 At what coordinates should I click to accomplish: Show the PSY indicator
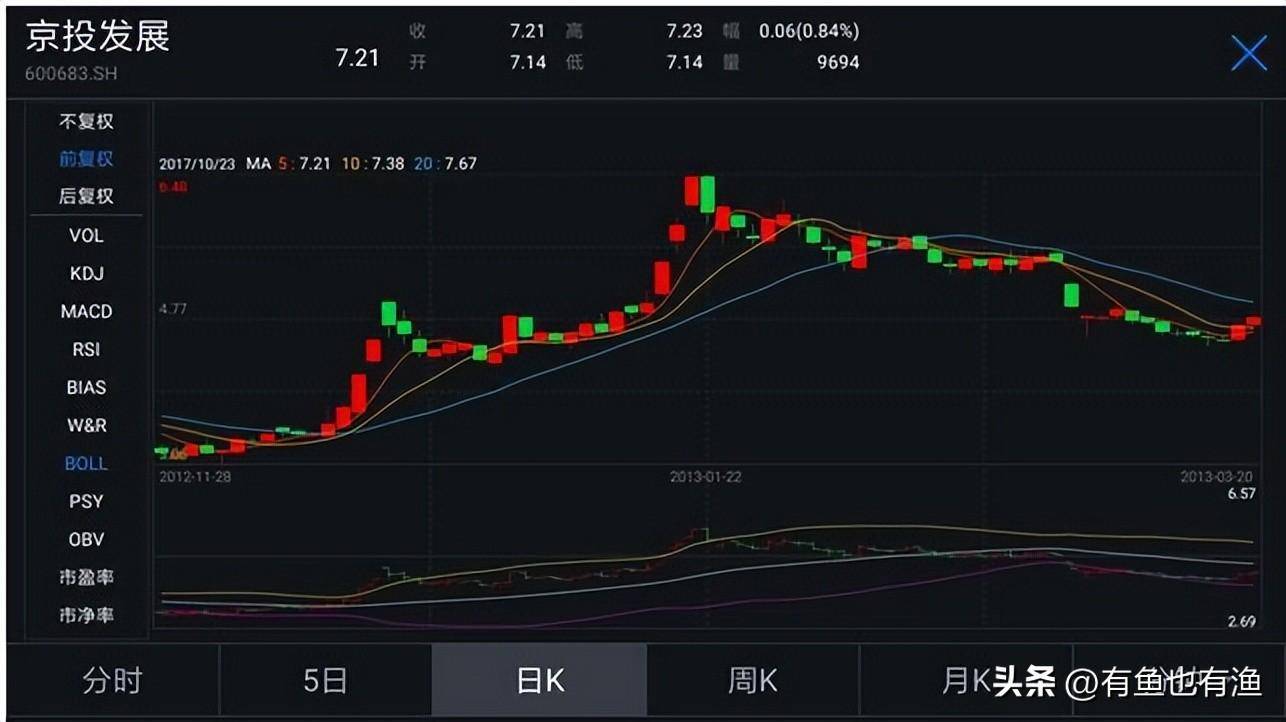tap(86, 502)
